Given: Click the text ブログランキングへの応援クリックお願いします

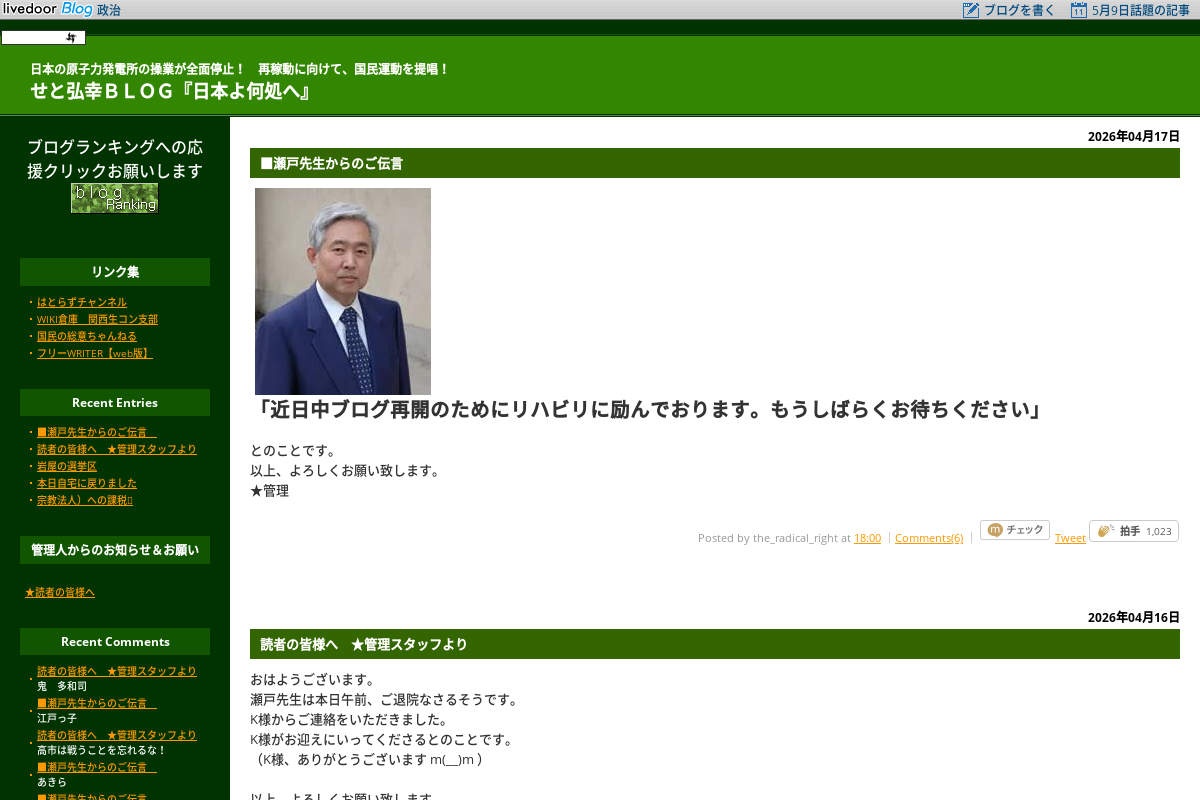Looking at the screenshot, I should 115,159.
